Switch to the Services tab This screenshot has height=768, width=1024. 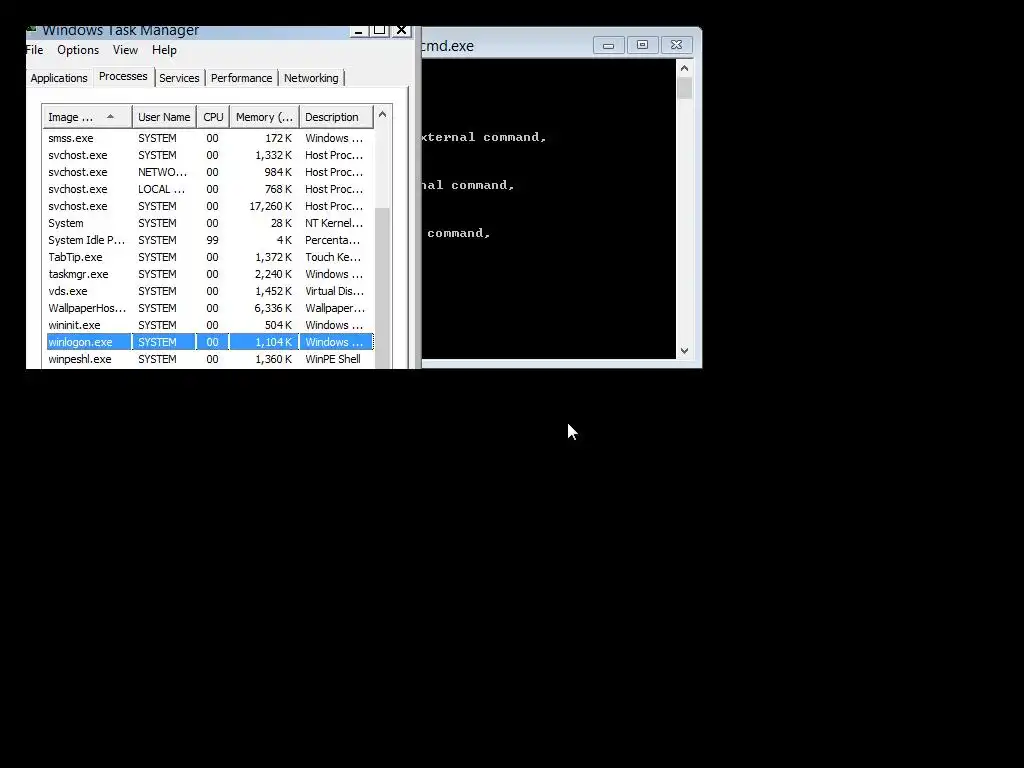[179, 78]
